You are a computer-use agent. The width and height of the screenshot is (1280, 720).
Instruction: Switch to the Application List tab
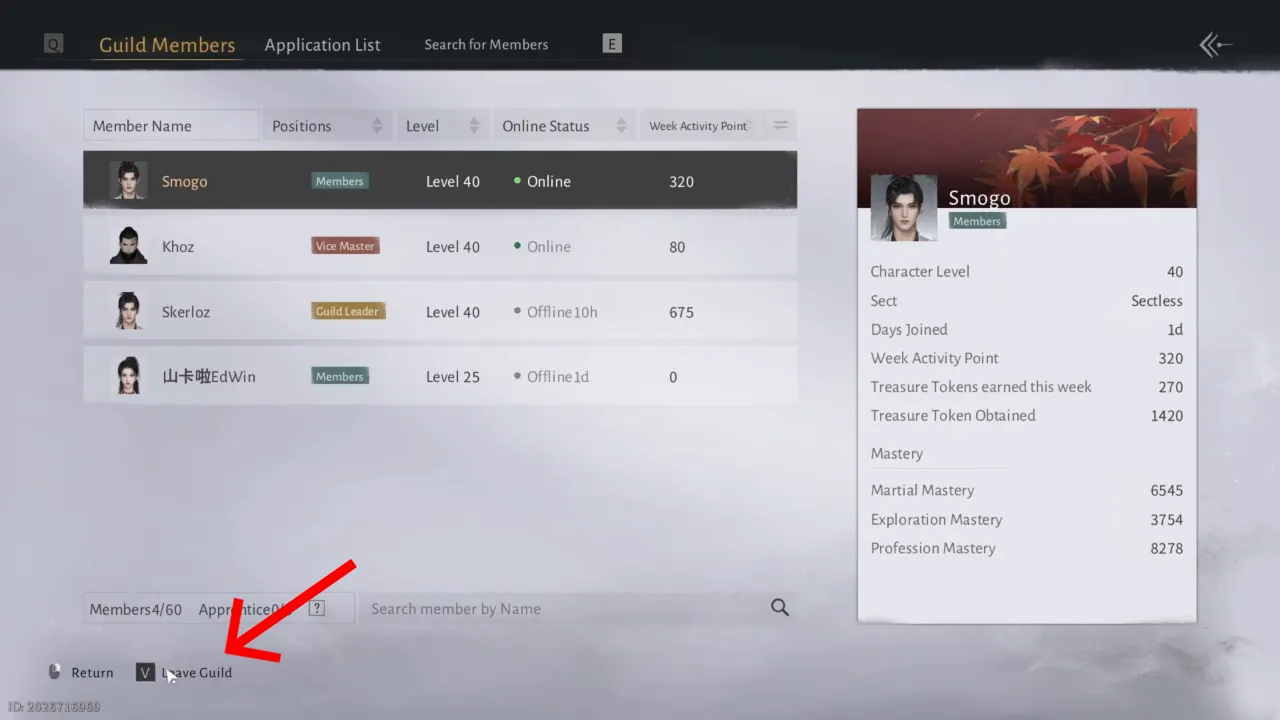tap(322, 44)
